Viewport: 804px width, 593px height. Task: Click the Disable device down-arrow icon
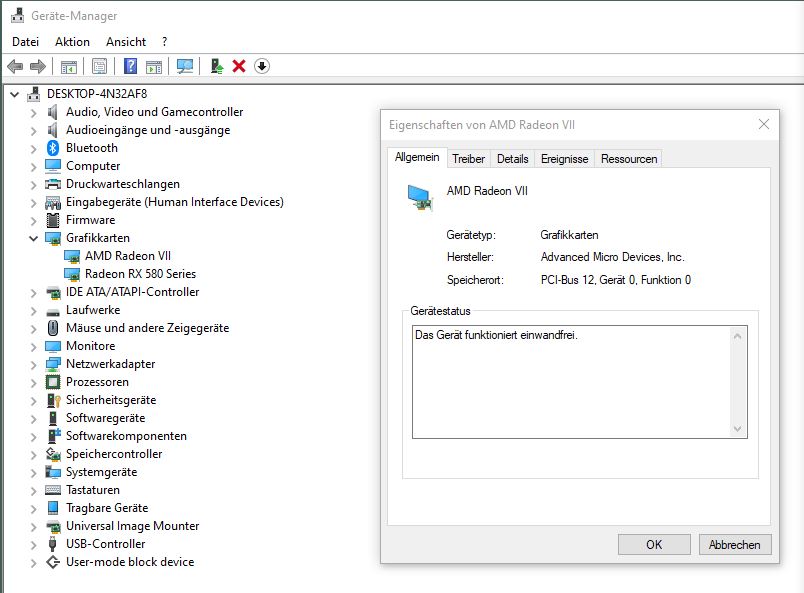click(x=262, y=66)
